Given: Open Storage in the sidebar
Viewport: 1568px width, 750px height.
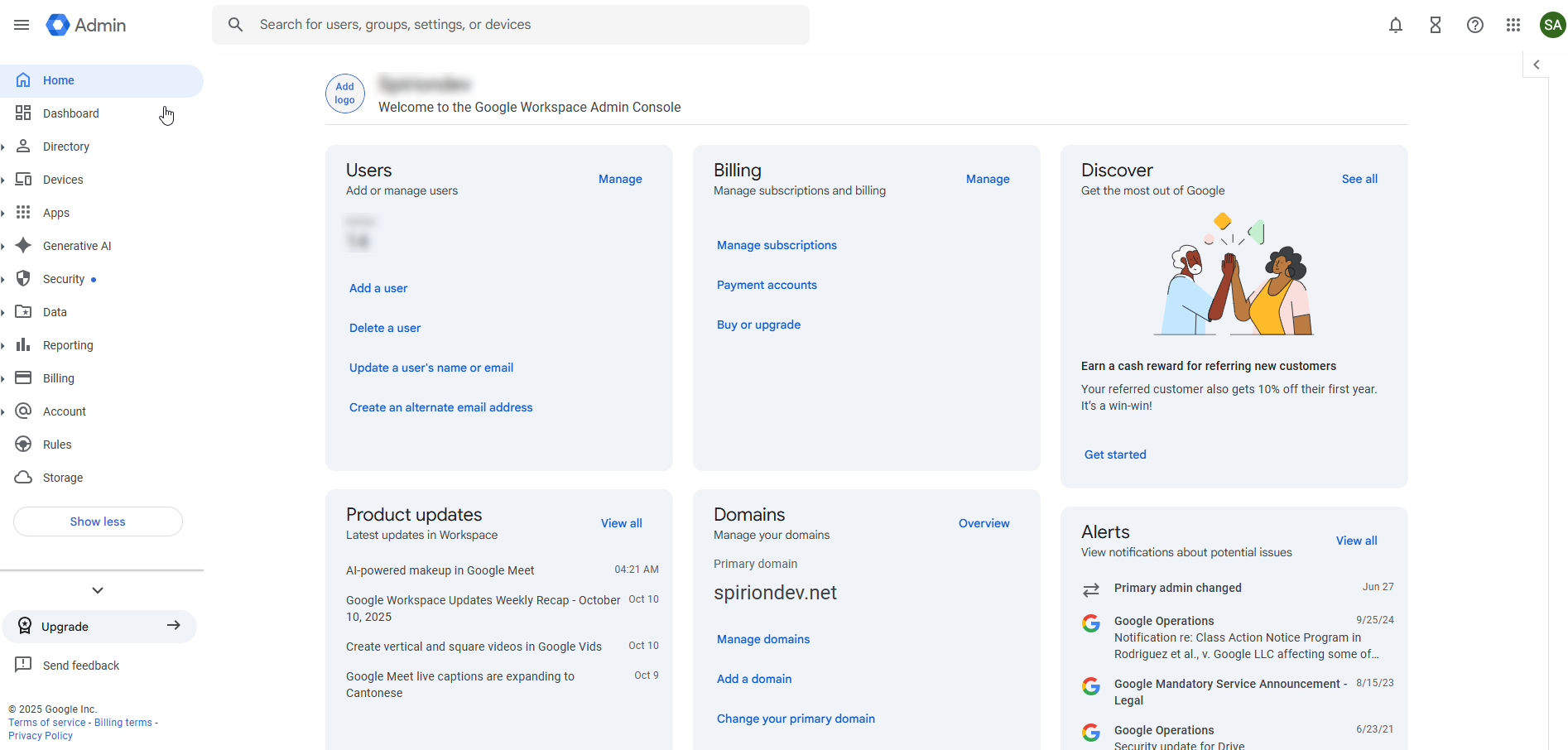Looking at the screenshot, I should 63,478.
